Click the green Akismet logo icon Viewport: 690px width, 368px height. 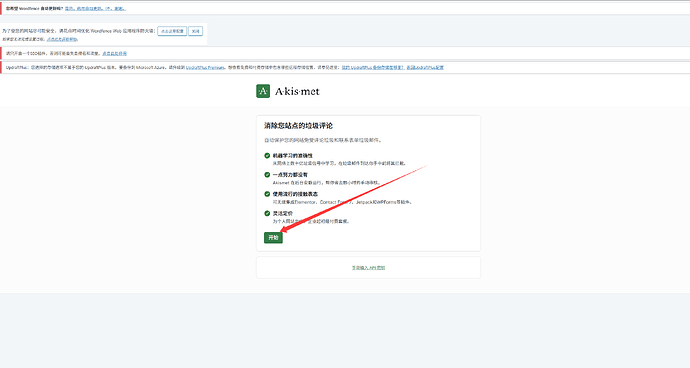point(263,91)
